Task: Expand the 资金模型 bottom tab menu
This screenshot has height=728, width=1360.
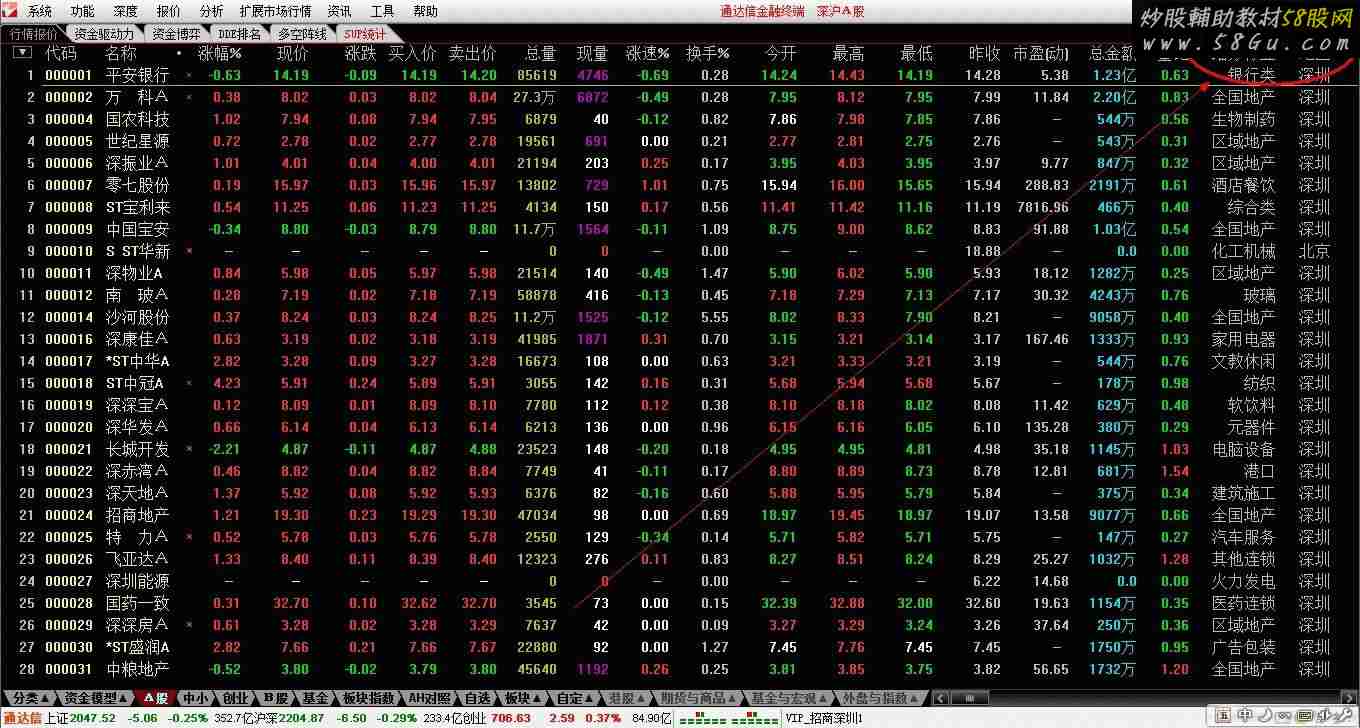Action: 96,698
